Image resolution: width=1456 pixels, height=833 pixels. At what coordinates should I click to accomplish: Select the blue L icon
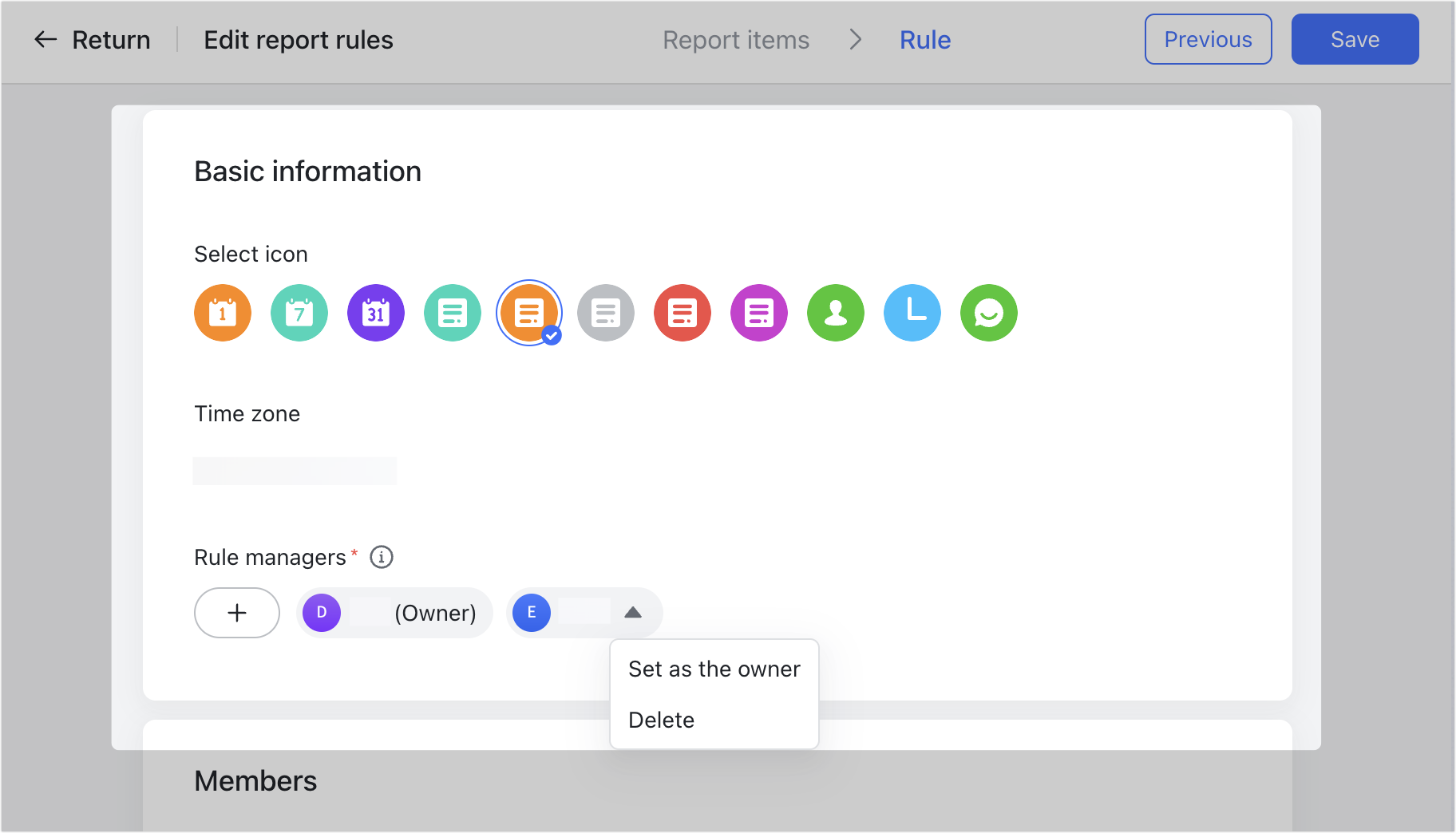(912, 313)
